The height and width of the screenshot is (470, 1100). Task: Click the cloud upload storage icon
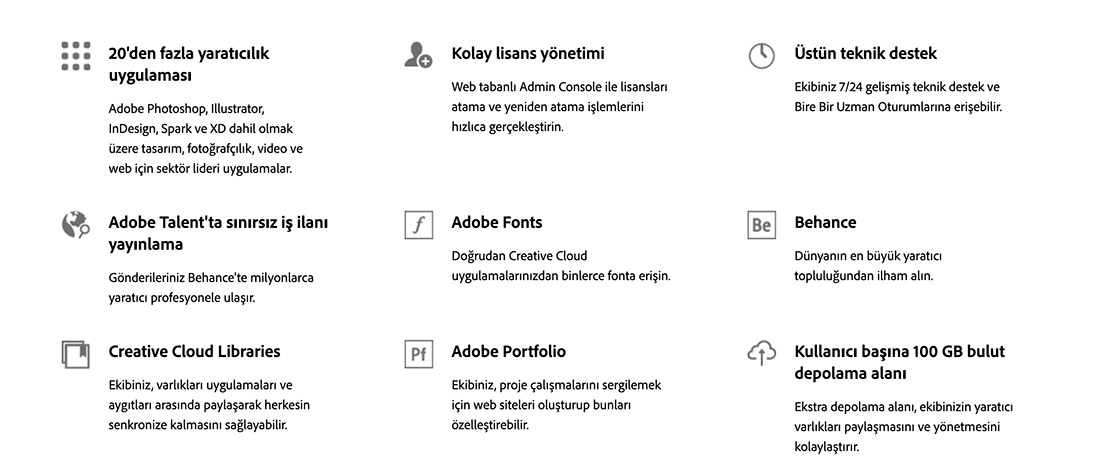[761, 352]
